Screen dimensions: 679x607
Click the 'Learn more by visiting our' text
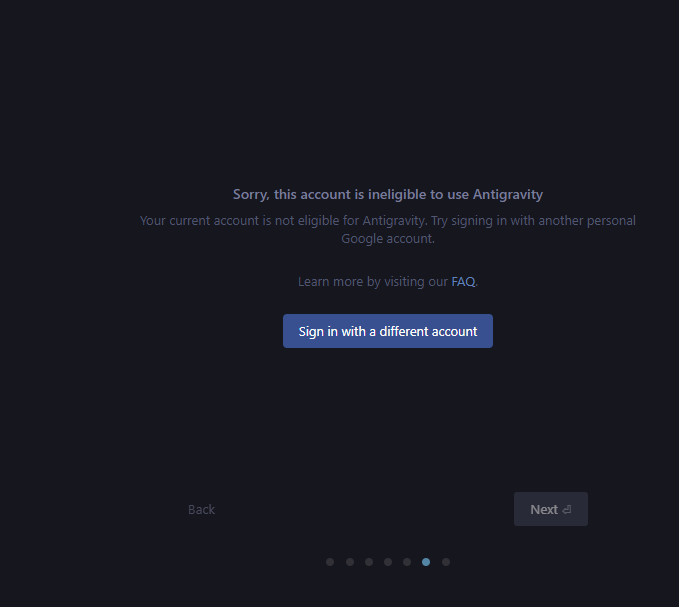(373, 282)
